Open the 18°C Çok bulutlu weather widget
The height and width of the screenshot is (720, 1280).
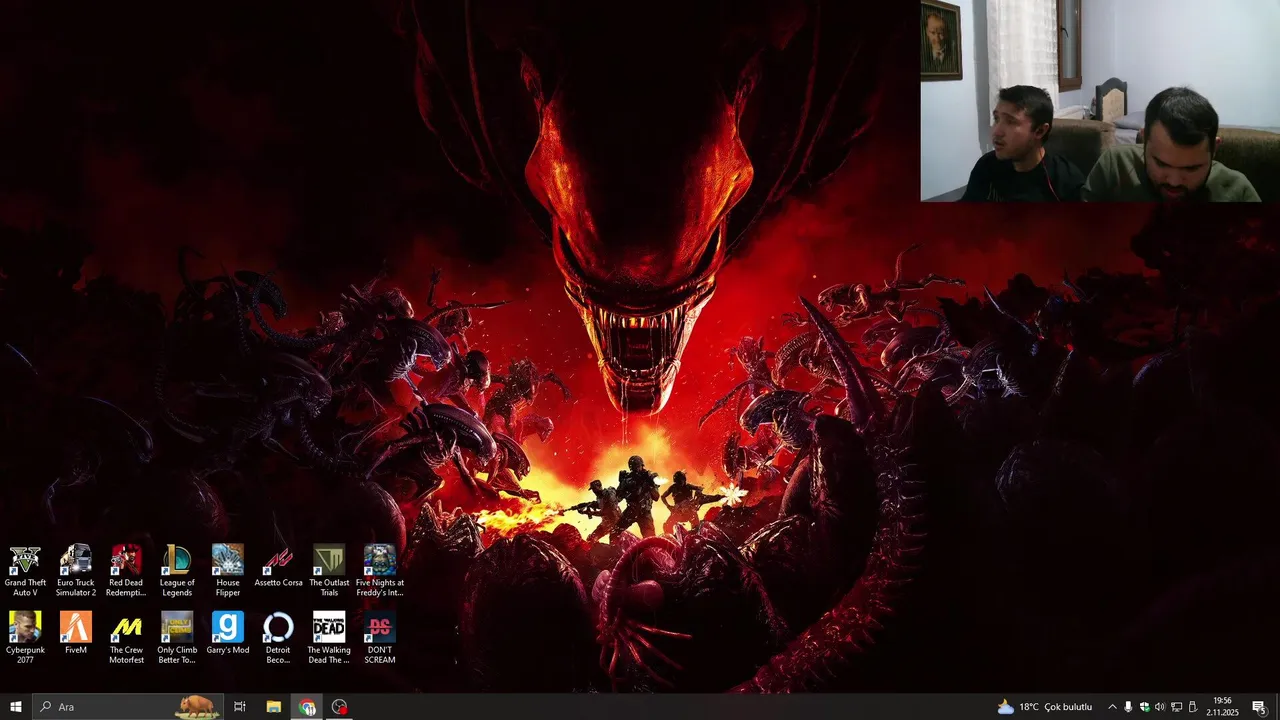(1045, 707)
